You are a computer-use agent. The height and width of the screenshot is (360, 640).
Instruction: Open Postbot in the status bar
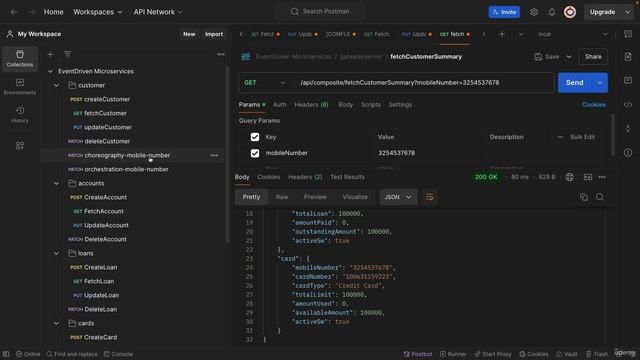(418, 354)
